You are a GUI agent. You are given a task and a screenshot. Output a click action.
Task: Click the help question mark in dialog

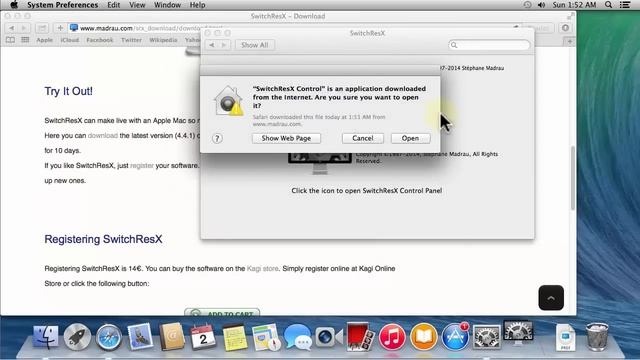click(217, 138)
